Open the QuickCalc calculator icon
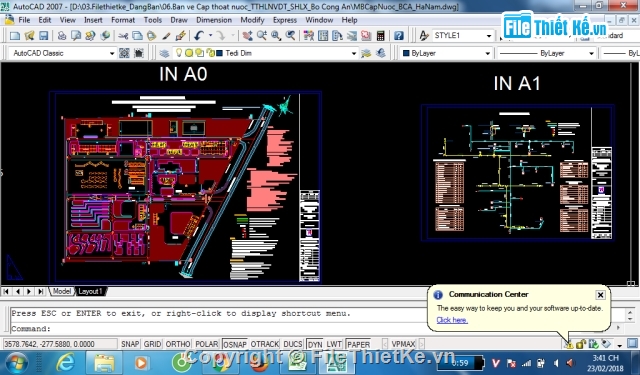This screenshot has height=375, width=640. click(380, 36)
